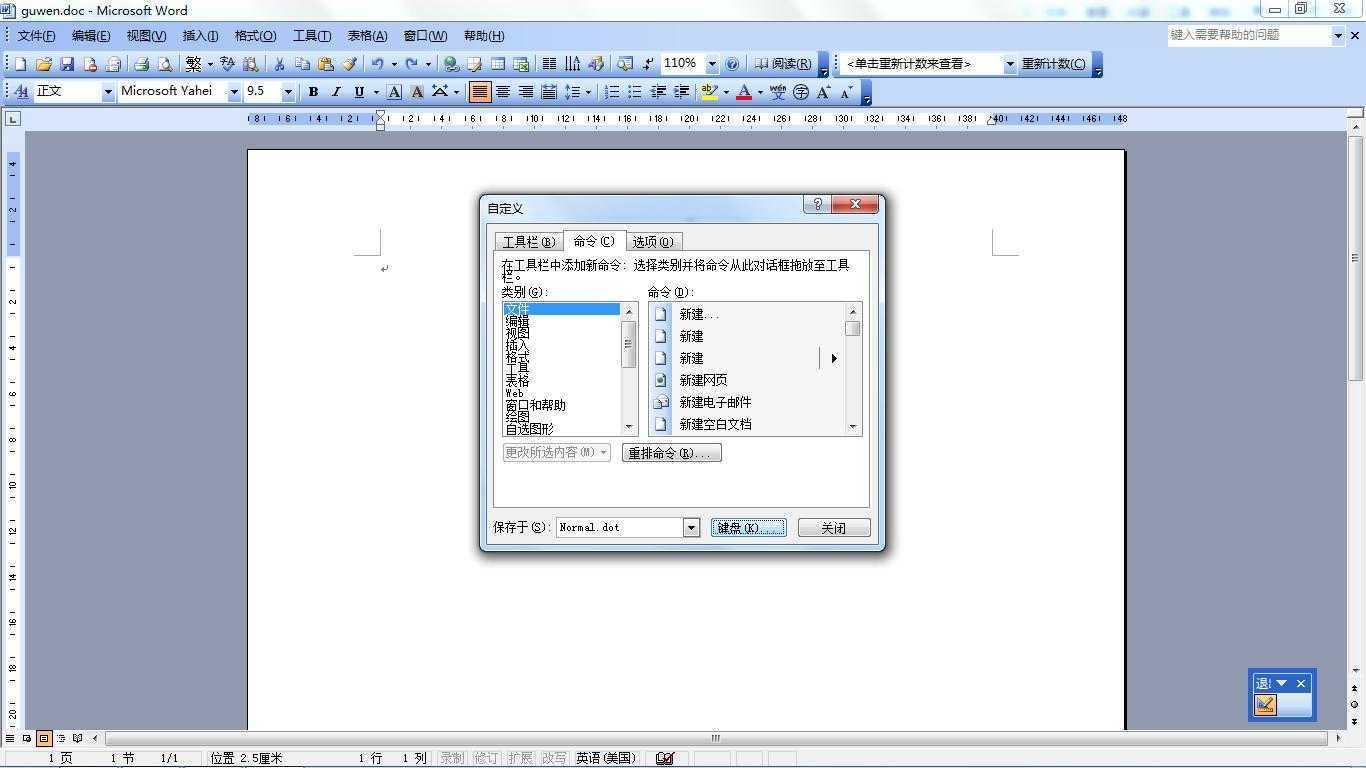Open the Styles and Formatting pane icon
1366x768 pixels.
21,92
